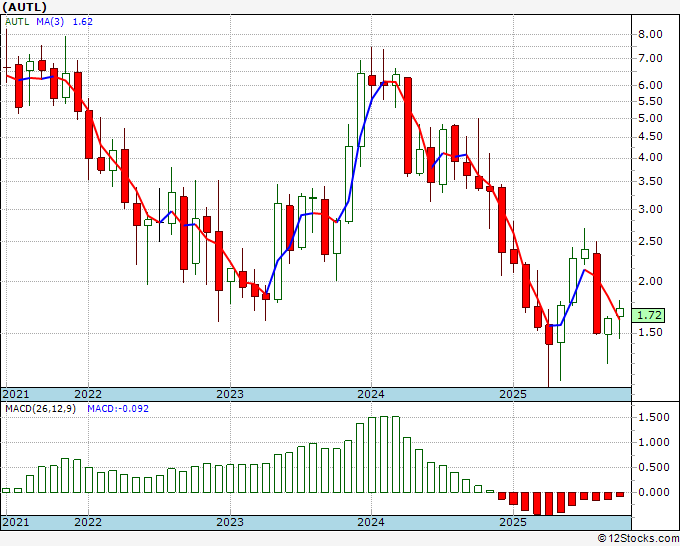Click 2024 on the price chart timeline
The image size is (680, 546).
point(371,394)
